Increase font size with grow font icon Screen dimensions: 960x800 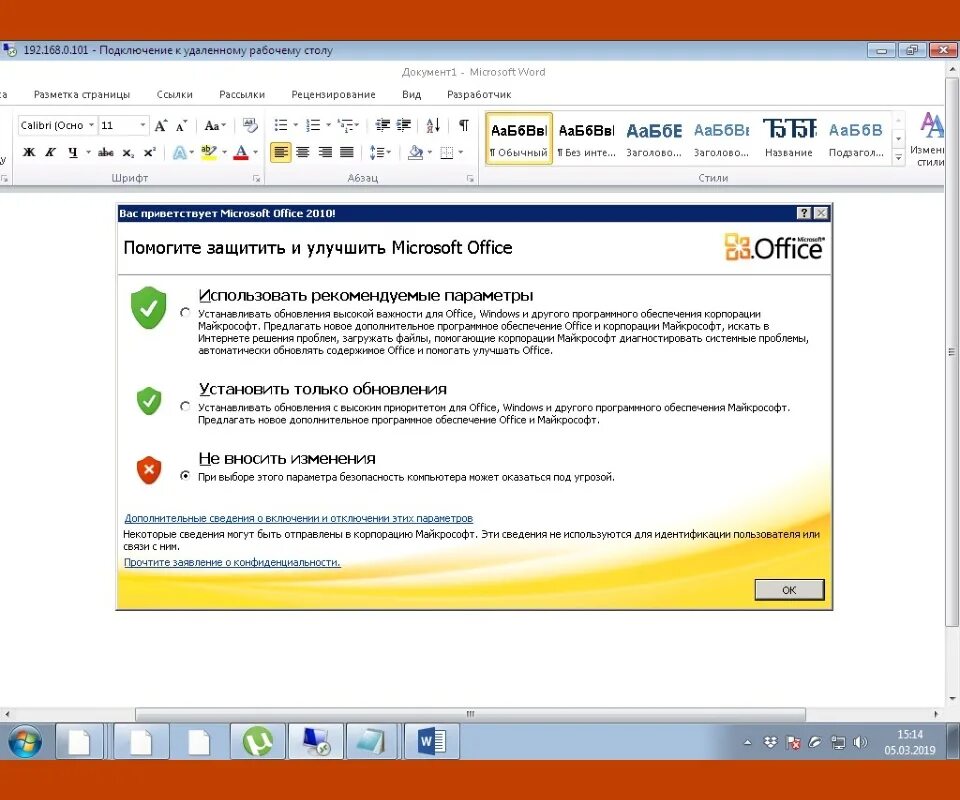click(161, 125)
